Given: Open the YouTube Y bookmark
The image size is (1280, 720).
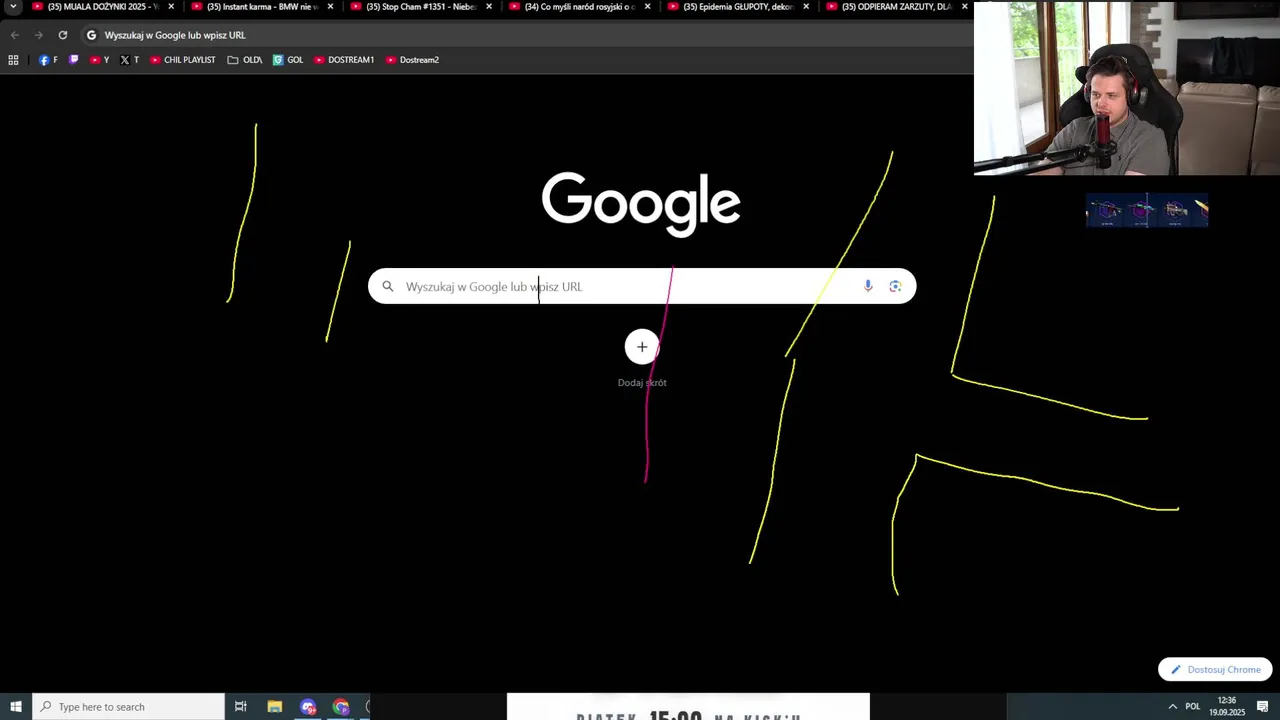Looking at the screenshot, I should 99,60.
